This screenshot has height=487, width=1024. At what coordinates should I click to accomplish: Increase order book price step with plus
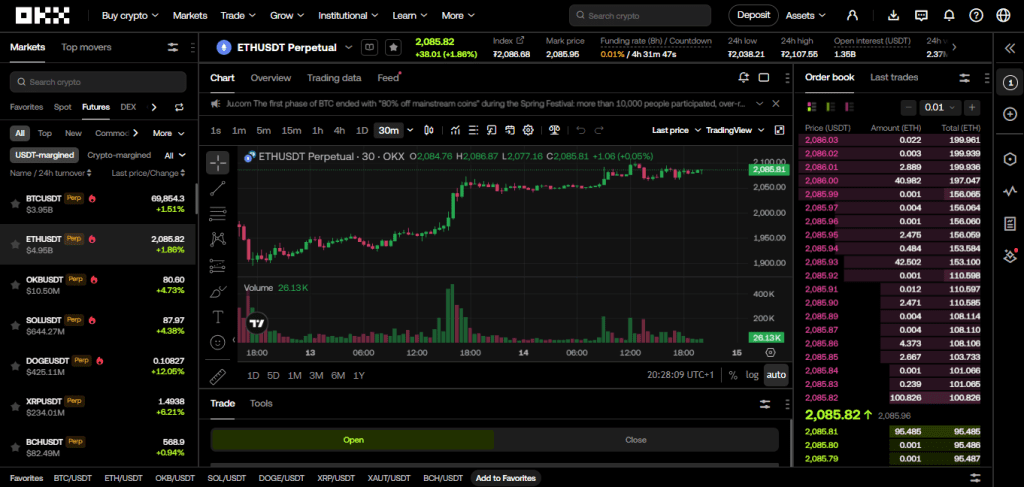point(972,107)
